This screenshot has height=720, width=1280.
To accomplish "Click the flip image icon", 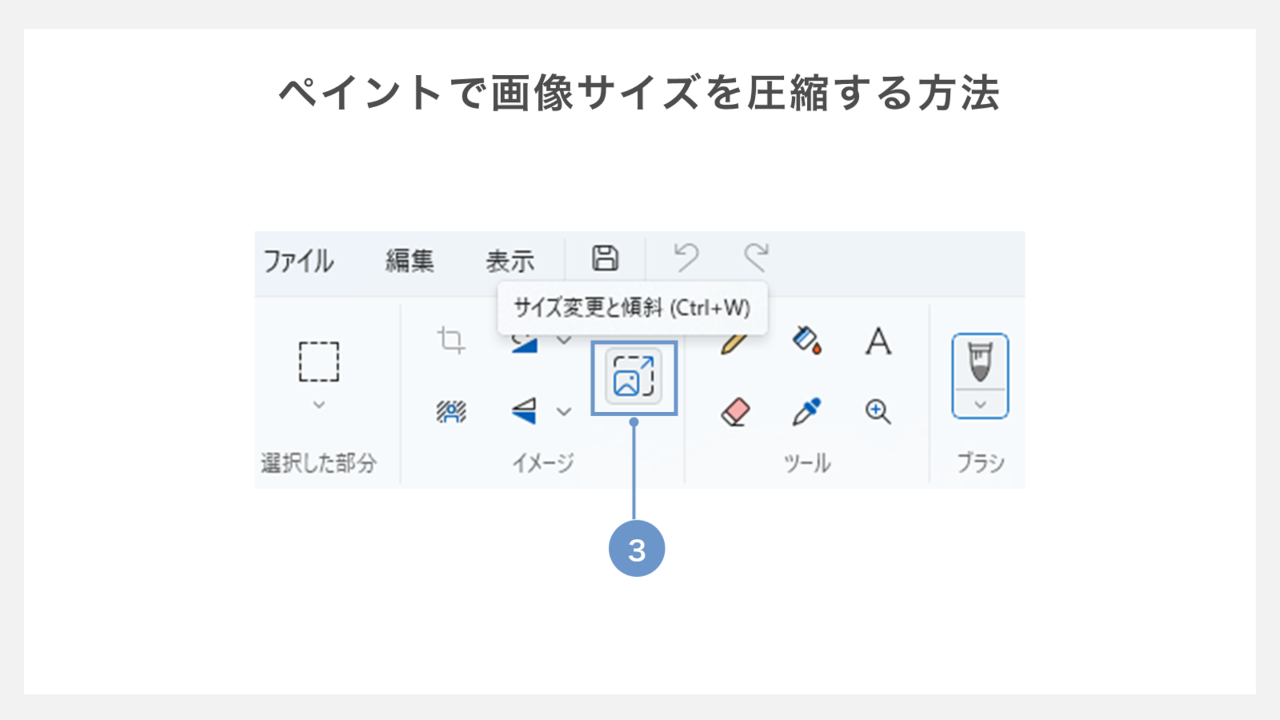I will click(x=526, y=411).
